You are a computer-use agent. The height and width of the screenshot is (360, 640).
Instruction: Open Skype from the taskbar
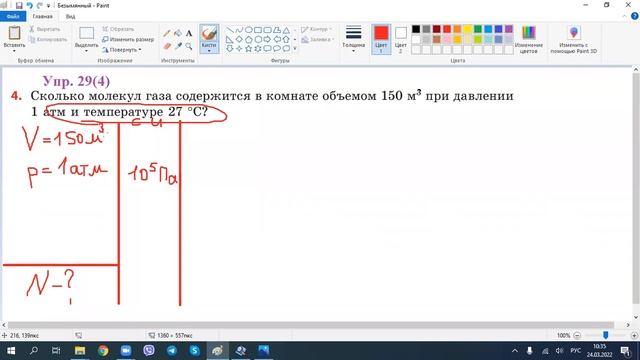(x=195, y=351)
